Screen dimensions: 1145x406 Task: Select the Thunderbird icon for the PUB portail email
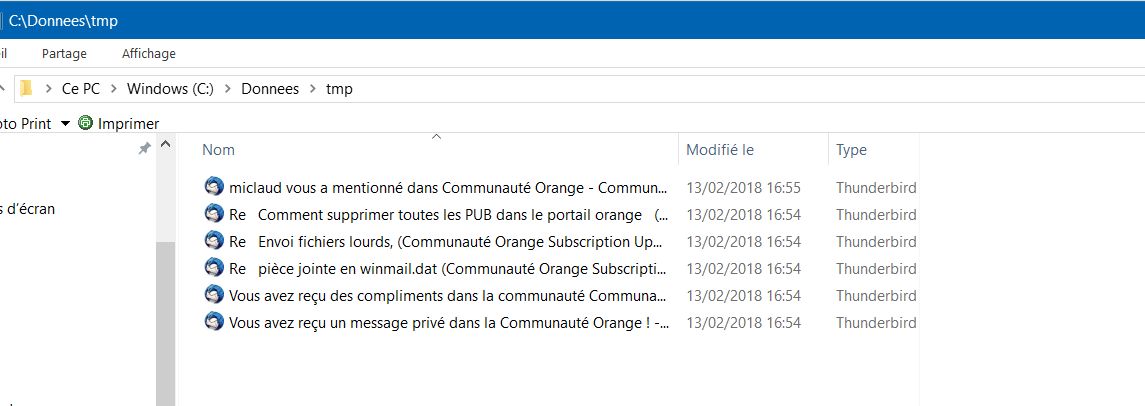click(213, 214)
